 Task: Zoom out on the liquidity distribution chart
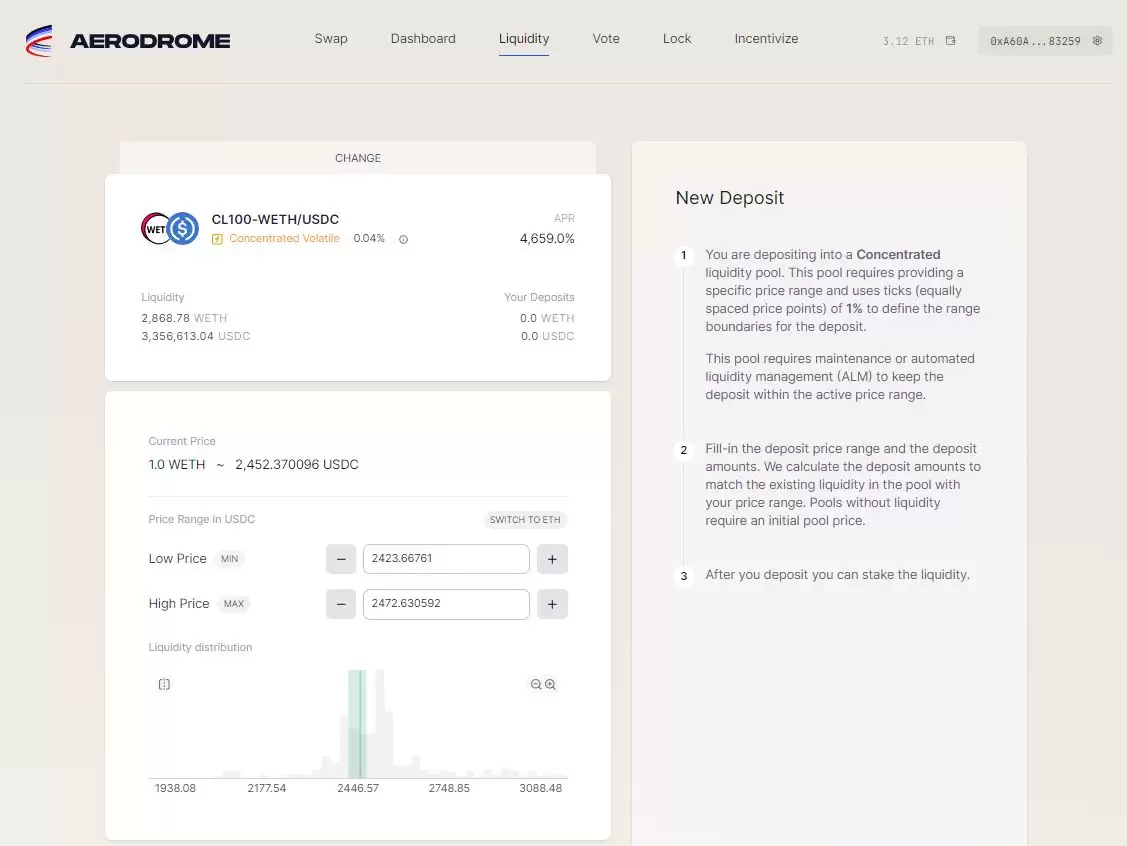(535, 684)
